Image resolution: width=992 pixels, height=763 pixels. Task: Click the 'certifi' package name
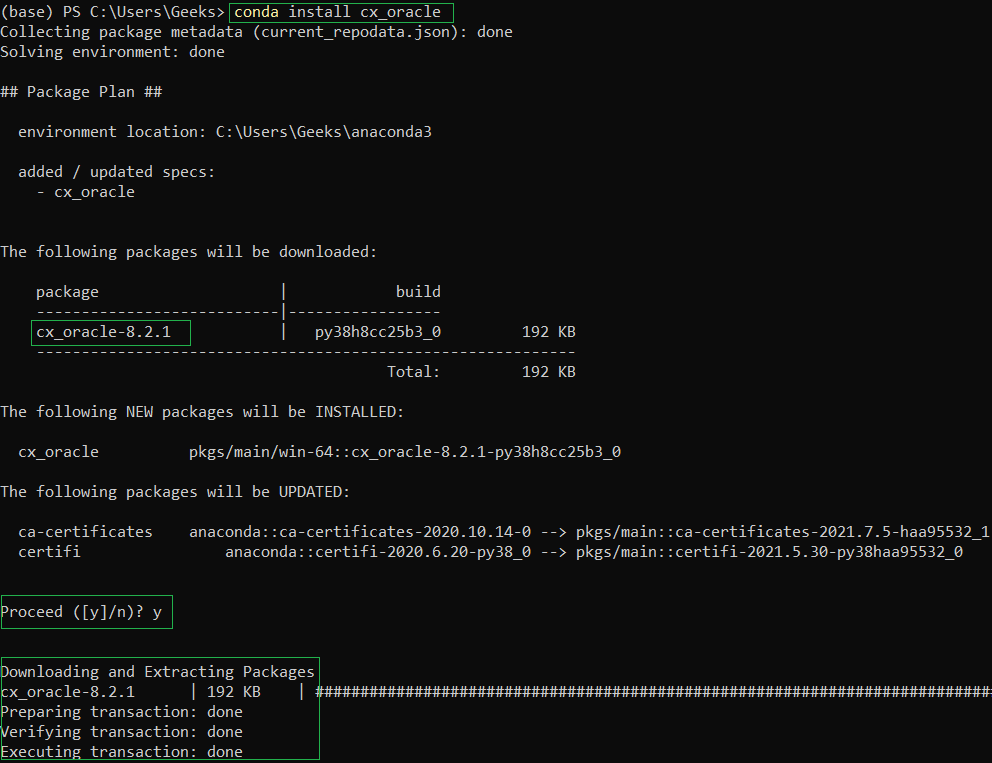(x=49, y=552)
